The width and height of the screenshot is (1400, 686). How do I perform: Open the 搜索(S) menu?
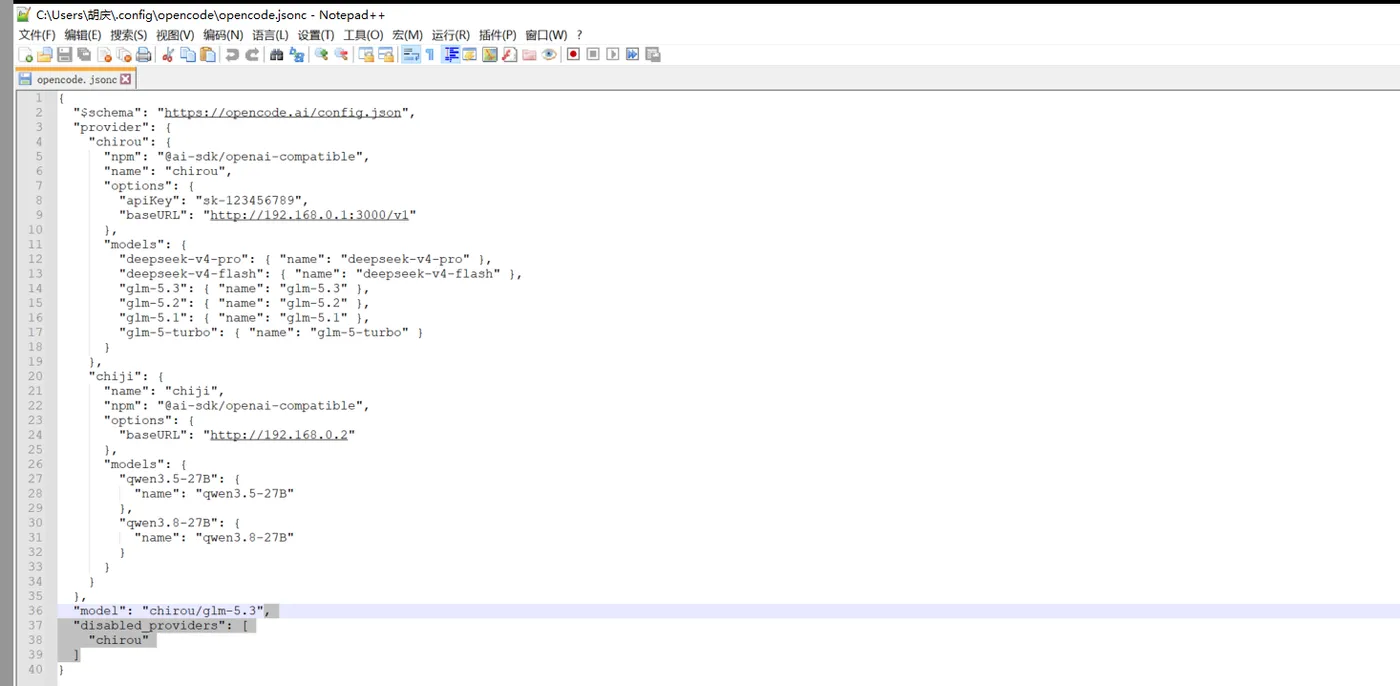click(129, 35)
